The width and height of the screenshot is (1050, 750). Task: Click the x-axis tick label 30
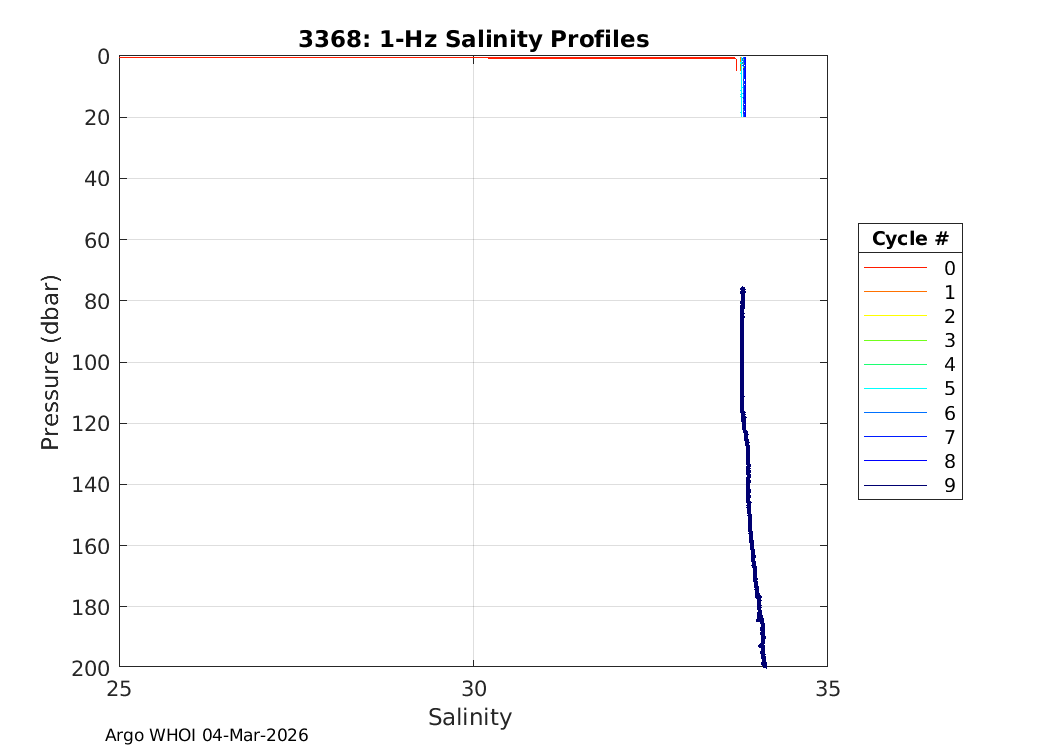[x=473, y=688]
